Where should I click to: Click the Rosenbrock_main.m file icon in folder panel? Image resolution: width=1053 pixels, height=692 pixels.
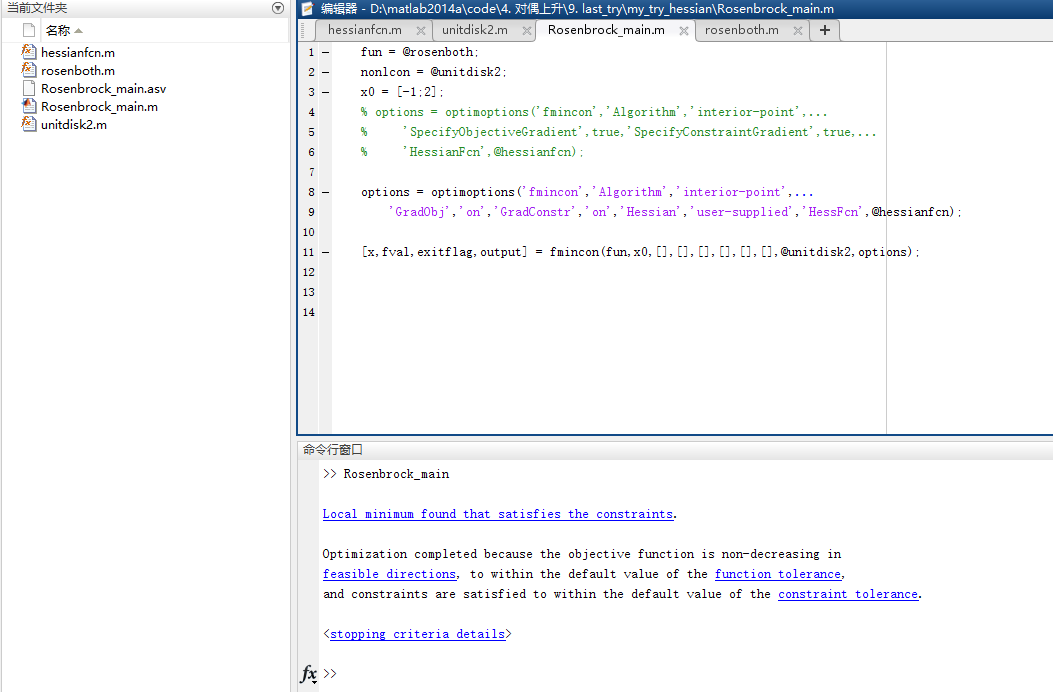pyautogui.click(x=29, y=106)
